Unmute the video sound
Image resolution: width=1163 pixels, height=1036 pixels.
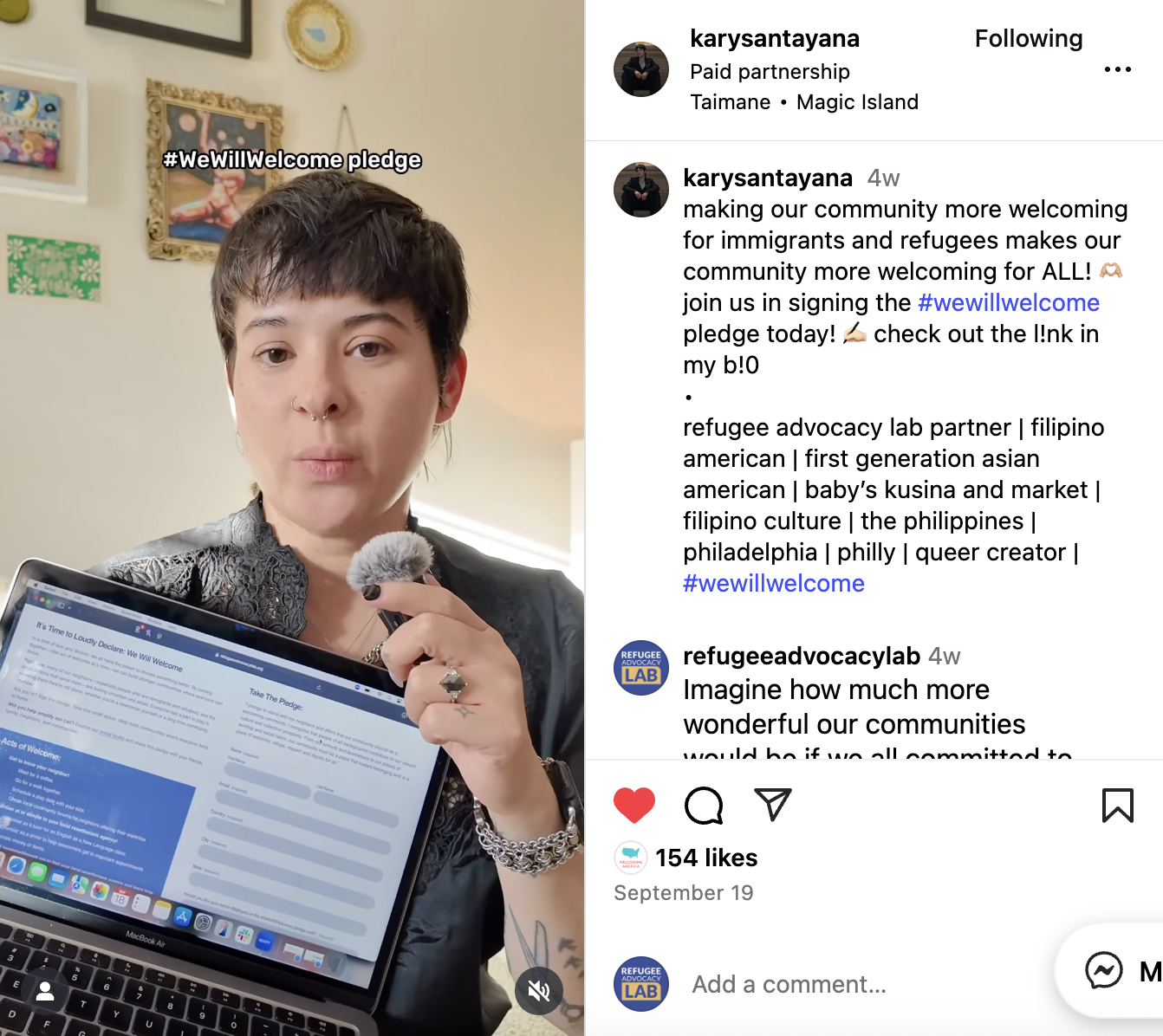(539, 990)
